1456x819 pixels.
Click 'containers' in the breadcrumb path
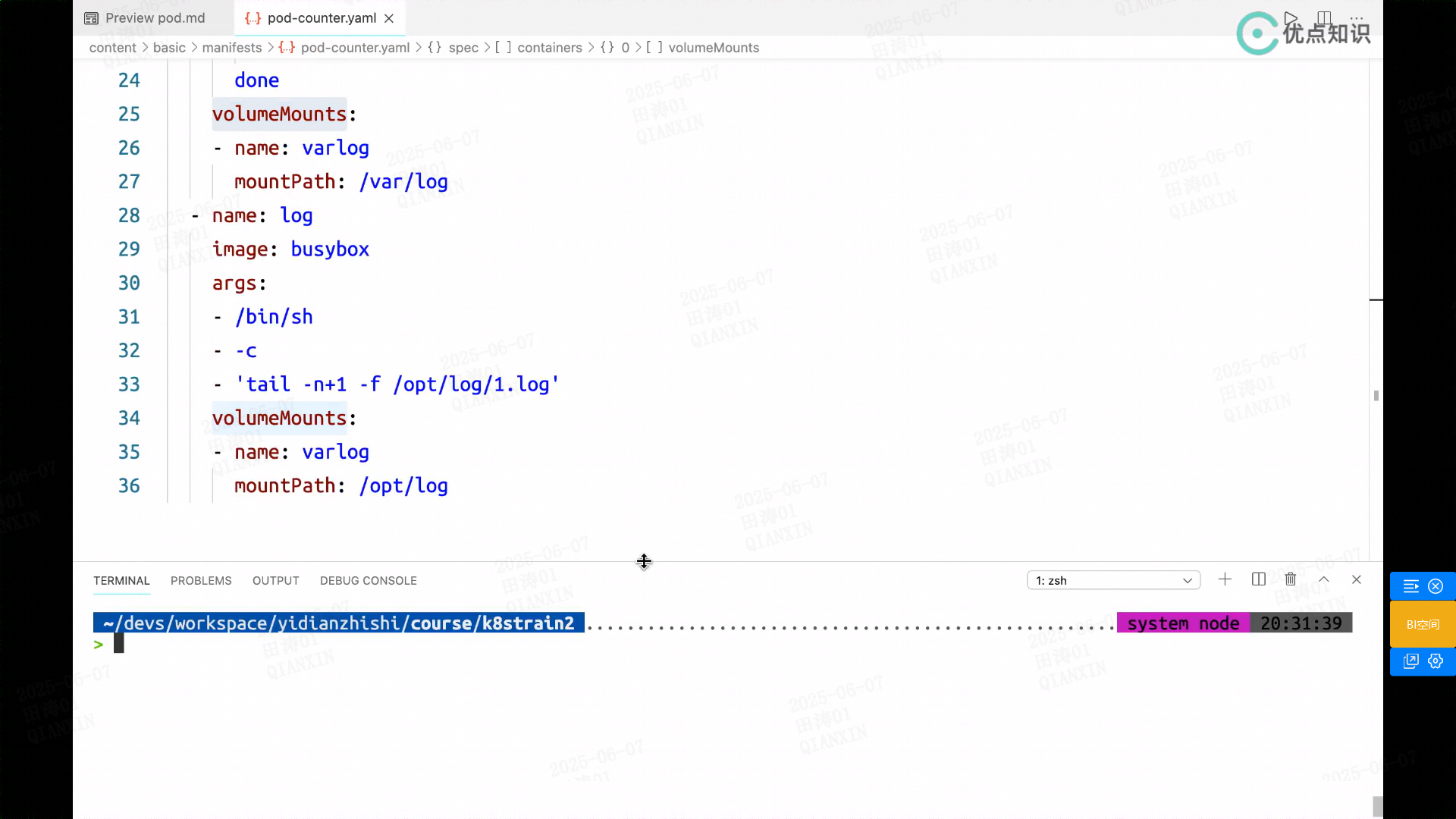(549, 48)
